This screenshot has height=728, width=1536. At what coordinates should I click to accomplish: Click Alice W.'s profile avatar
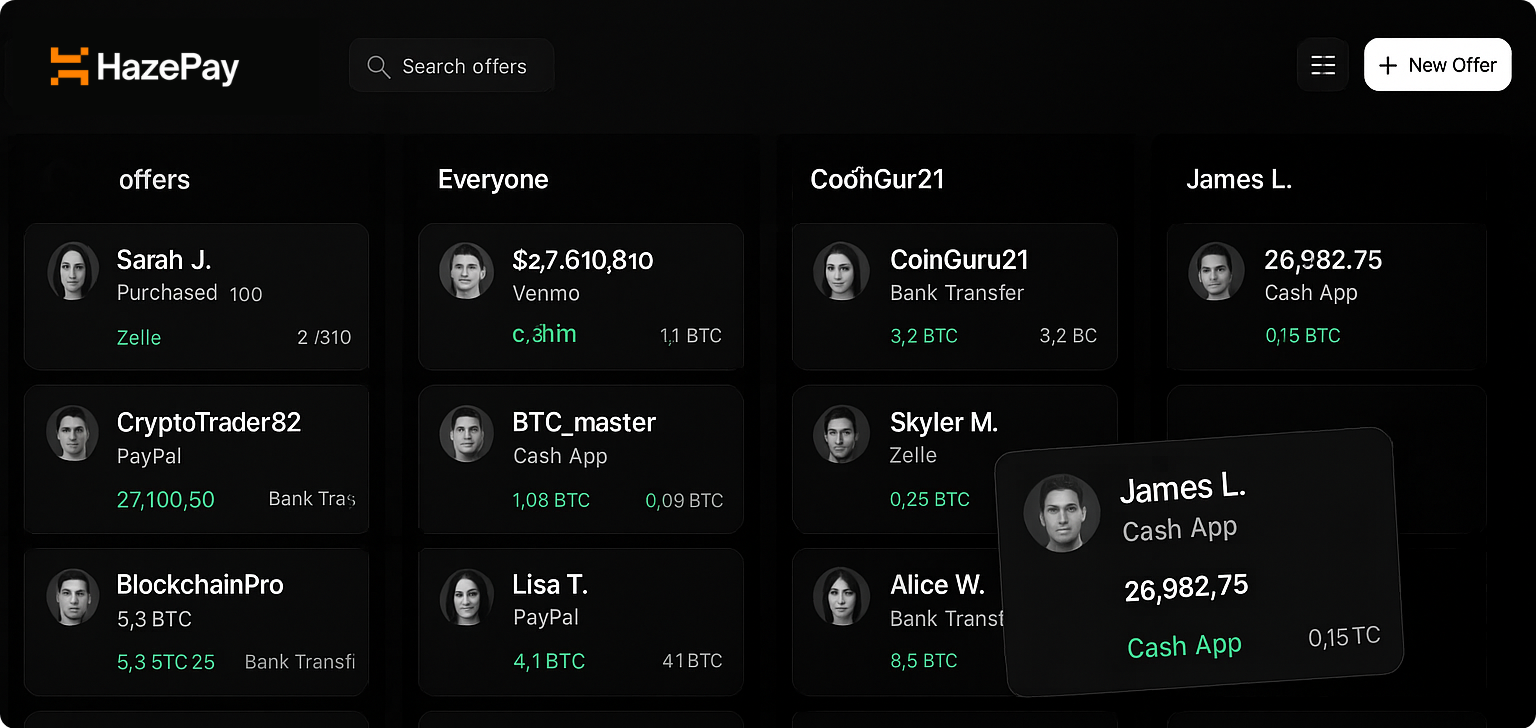click(840, 597)
